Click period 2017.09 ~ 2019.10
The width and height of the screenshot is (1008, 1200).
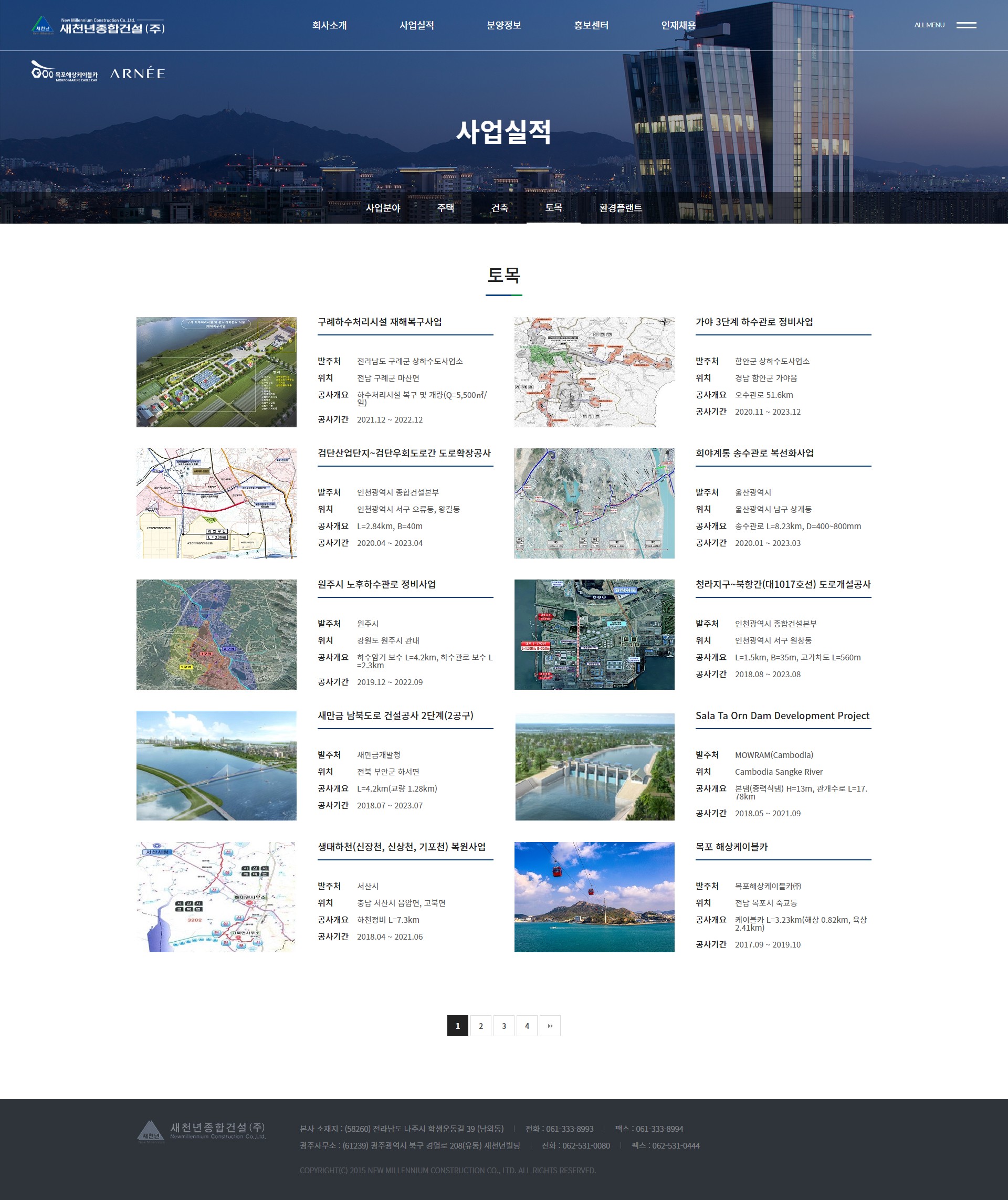point(768,944)
